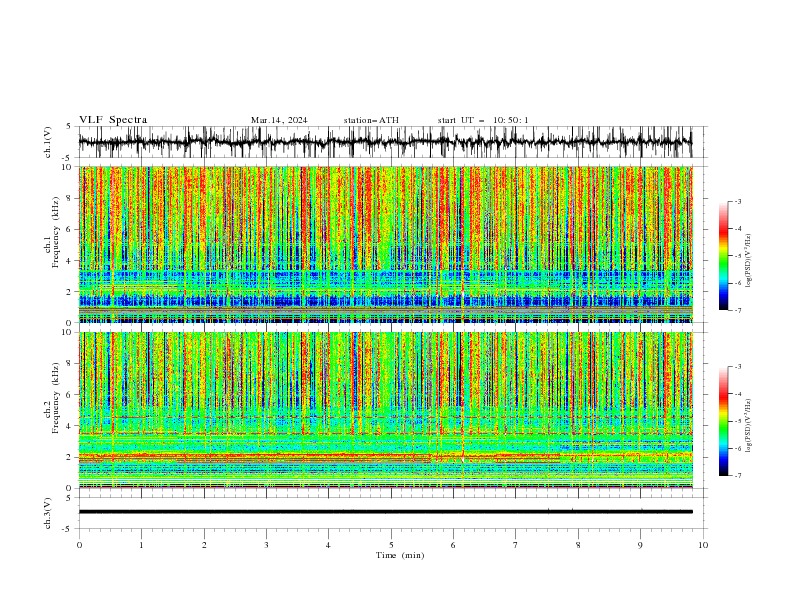Click the -5 tick on ch.2 color bar
The height and width of the screenshot is (612, 792).
click(x=738, y=421)
